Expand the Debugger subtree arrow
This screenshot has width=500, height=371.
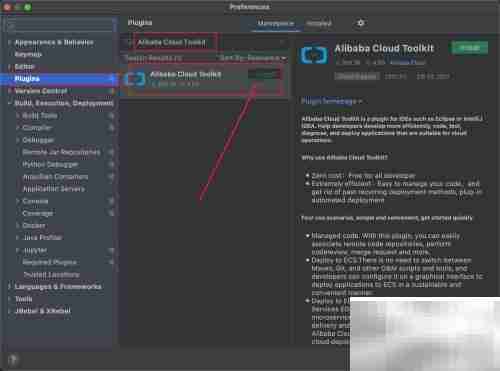18,140
